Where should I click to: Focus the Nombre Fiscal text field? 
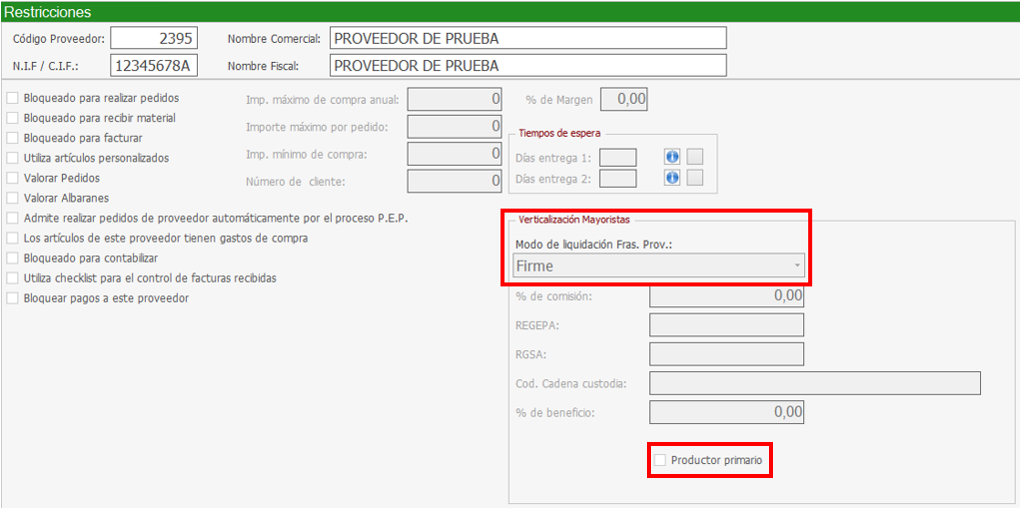(x=527, y=66)
